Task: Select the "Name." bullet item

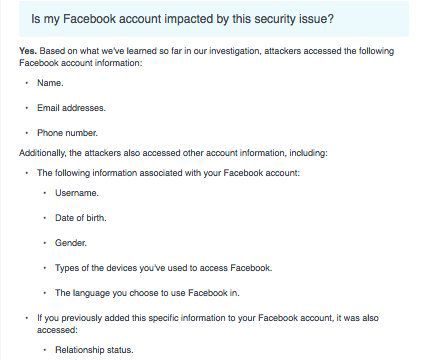Action: 50,83
